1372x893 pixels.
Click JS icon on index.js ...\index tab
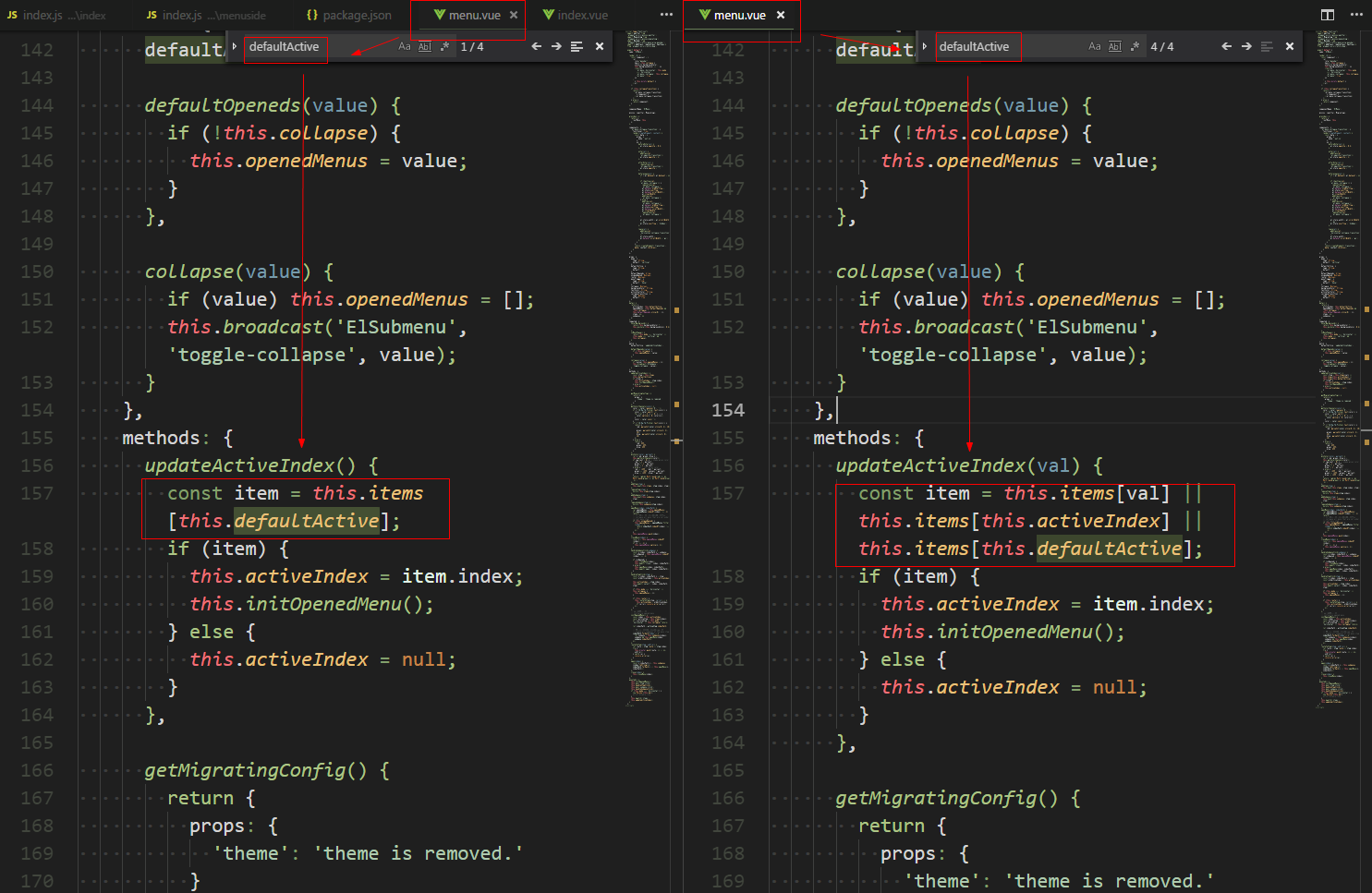12,15
